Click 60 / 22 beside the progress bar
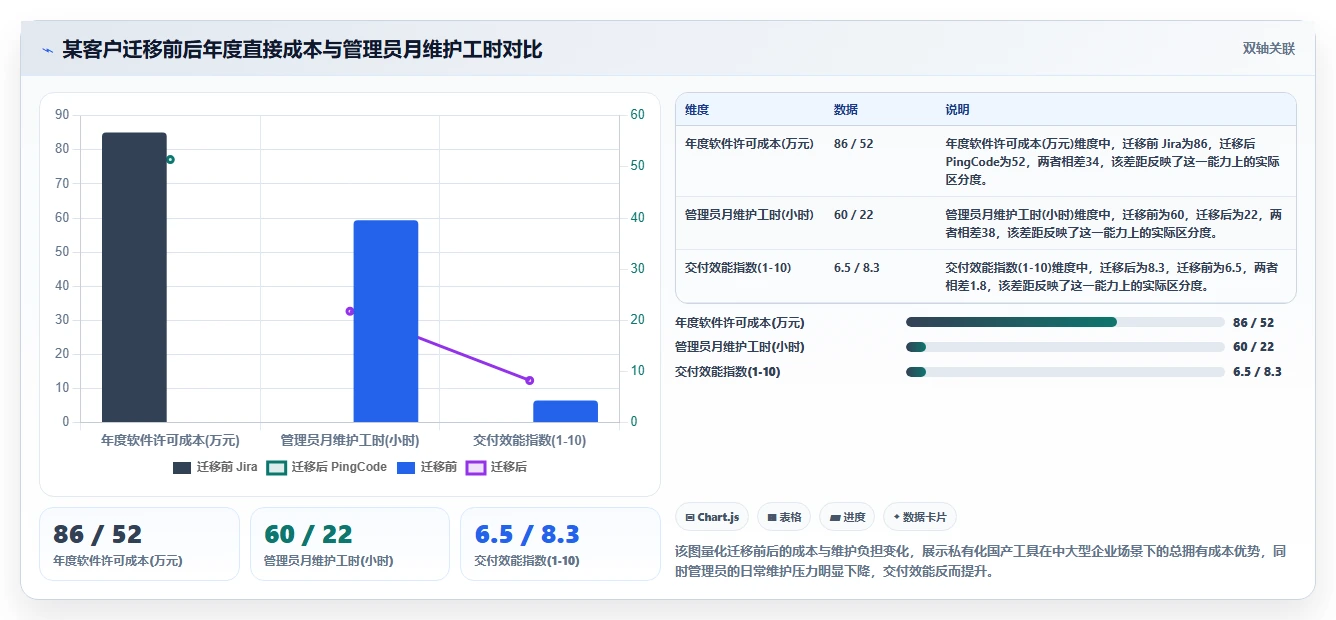1336x620 pixels. click(x=1253, y=347)
